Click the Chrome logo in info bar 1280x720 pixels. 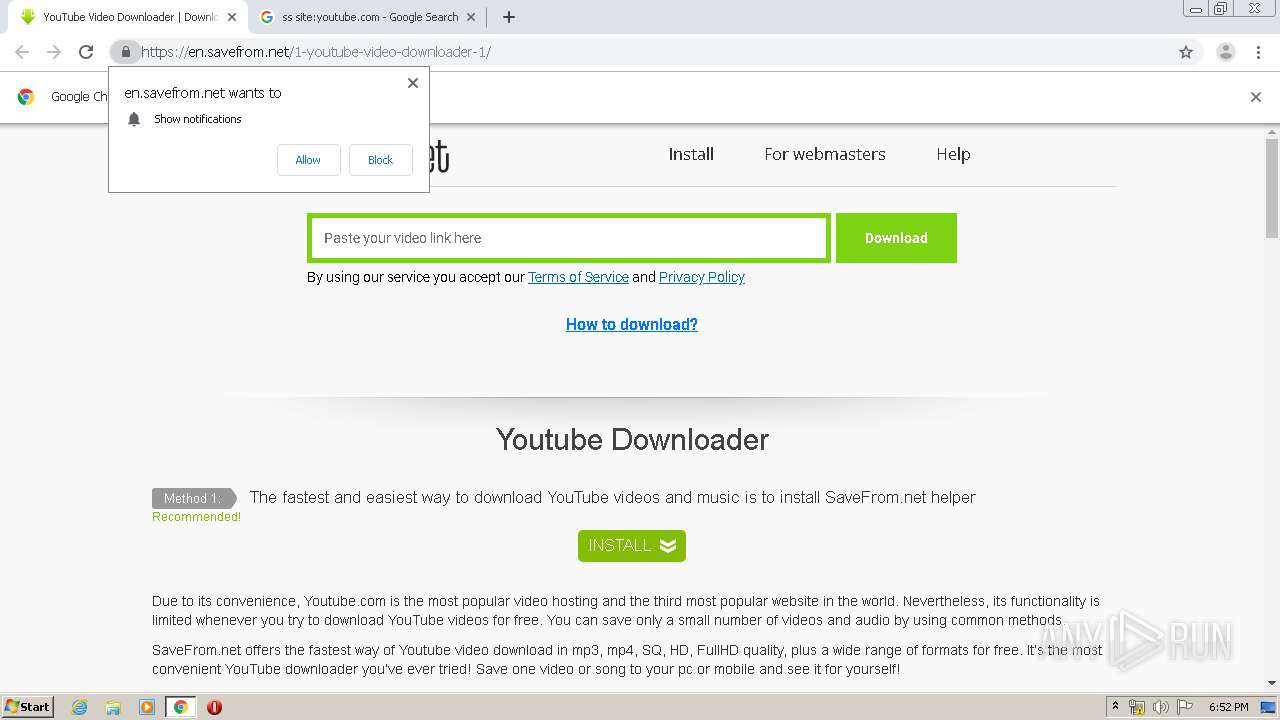[26, 97]
